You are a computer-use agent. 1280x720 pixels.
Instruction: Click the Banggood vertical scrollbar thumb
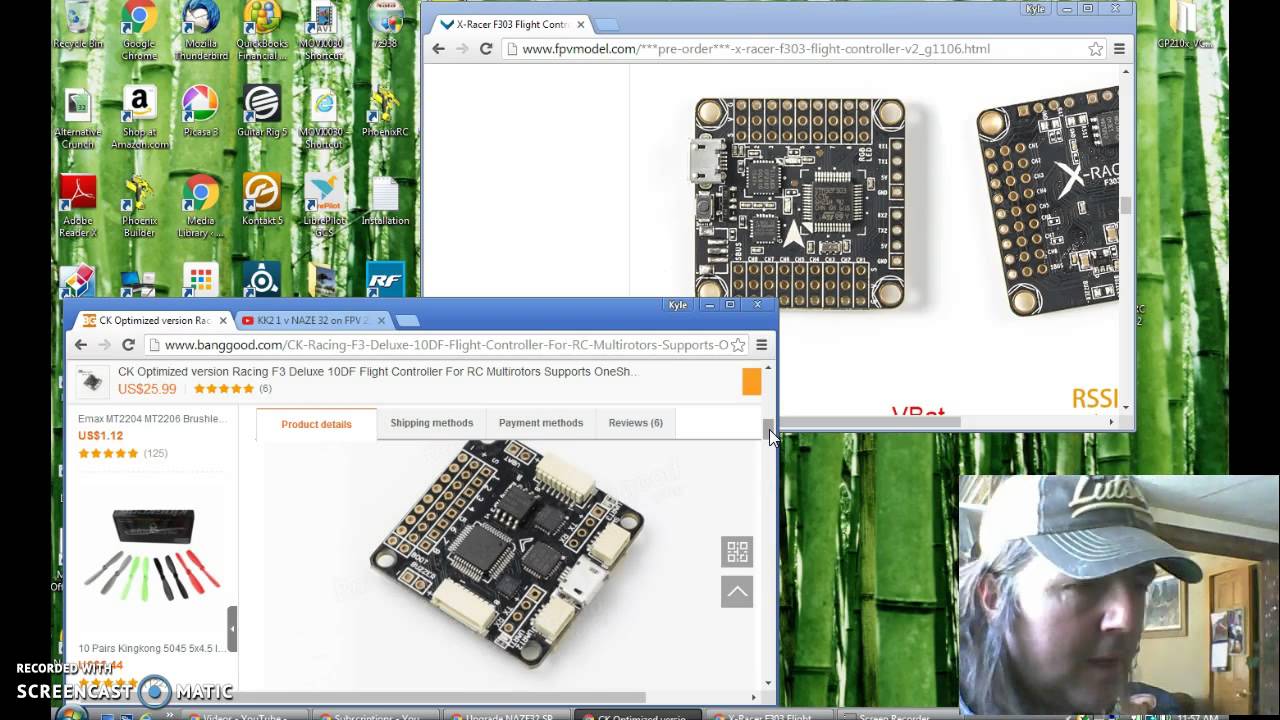[x=769, y=428]
